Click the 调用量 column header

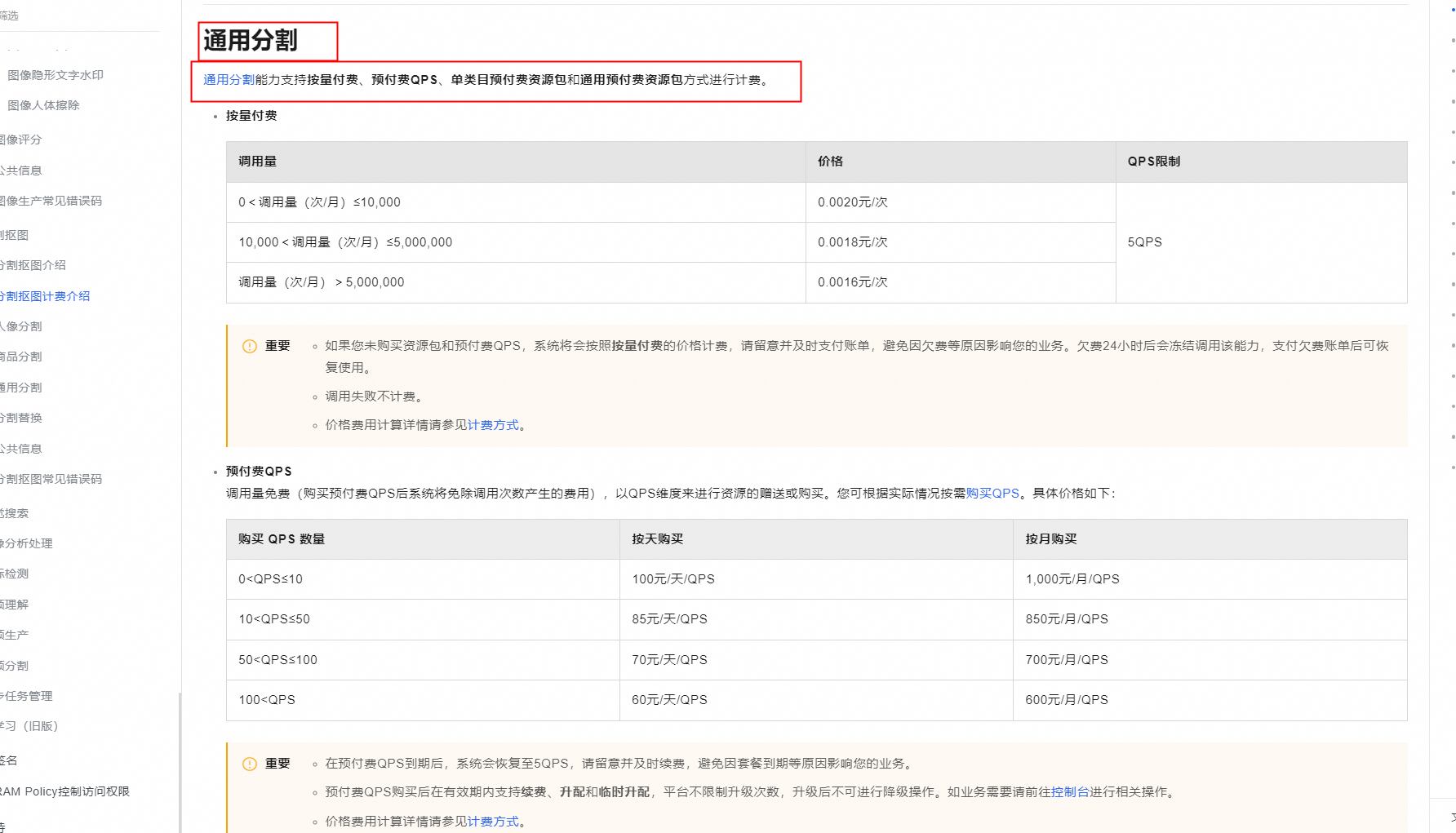[516, 162]
